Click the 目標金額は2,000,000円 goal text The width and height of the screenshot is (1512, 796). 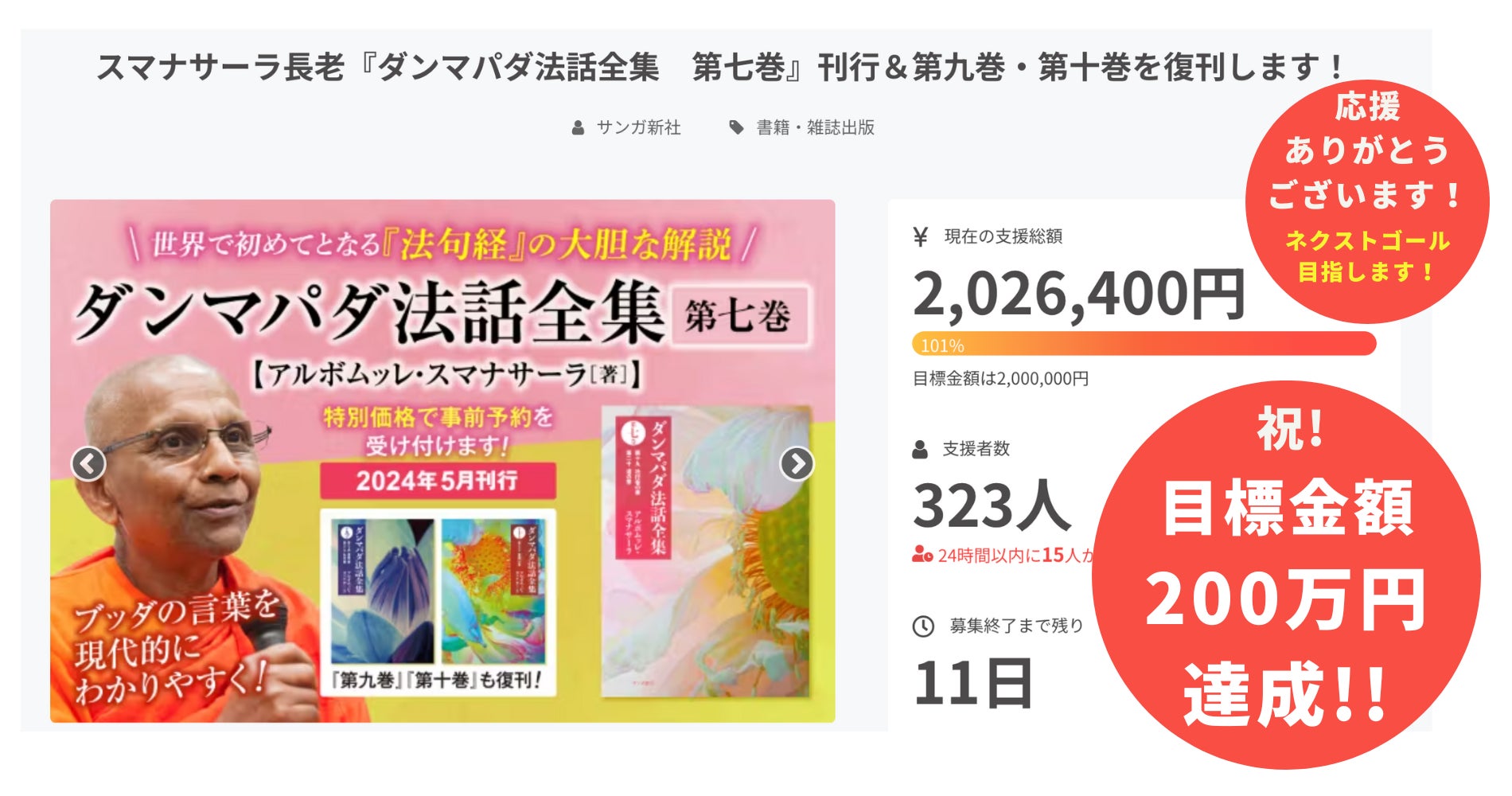[1000, 379]
